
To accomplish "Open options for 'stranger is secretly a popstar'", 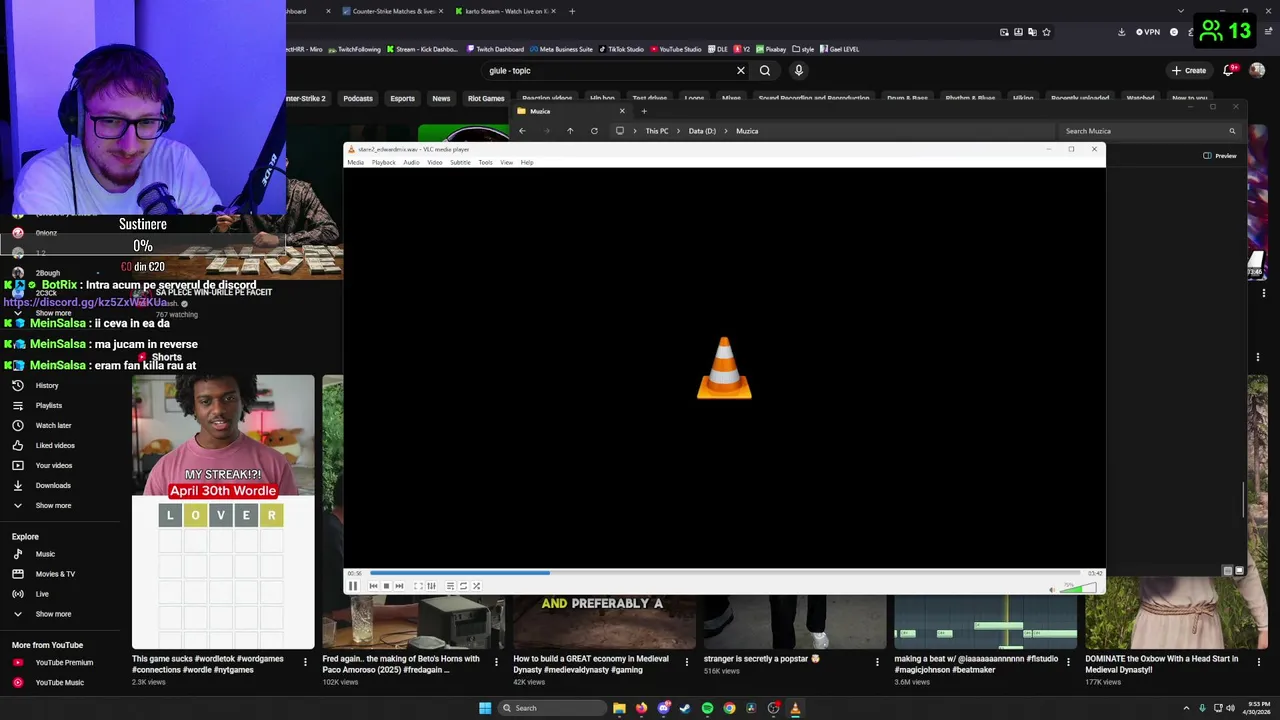I will coord(877,662).
